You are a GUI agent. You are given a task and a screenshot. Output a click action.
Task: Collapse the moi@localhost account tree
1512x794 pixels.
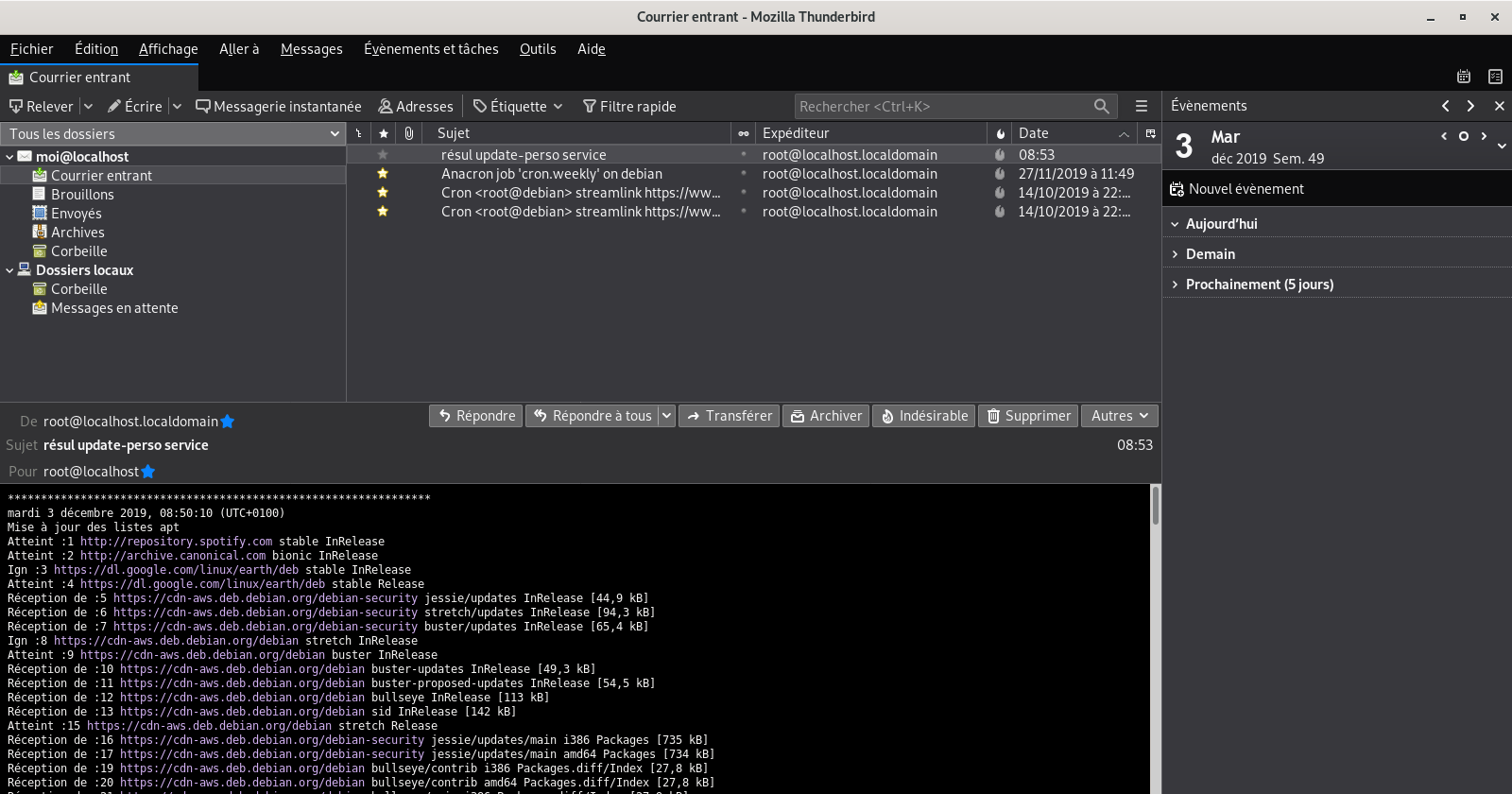point(9,157)
